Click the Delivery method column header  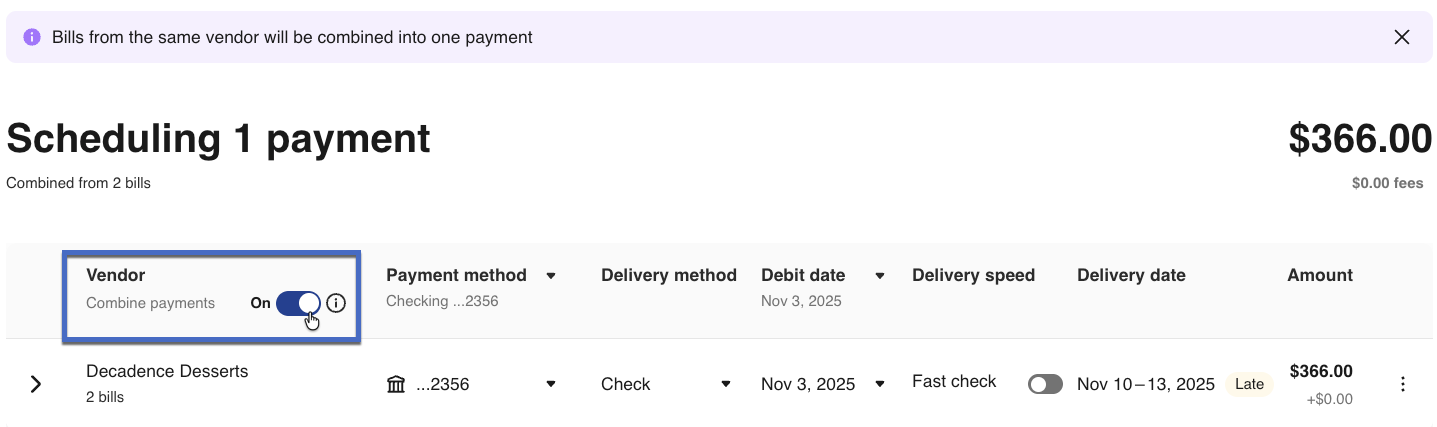tap(668, 275)
